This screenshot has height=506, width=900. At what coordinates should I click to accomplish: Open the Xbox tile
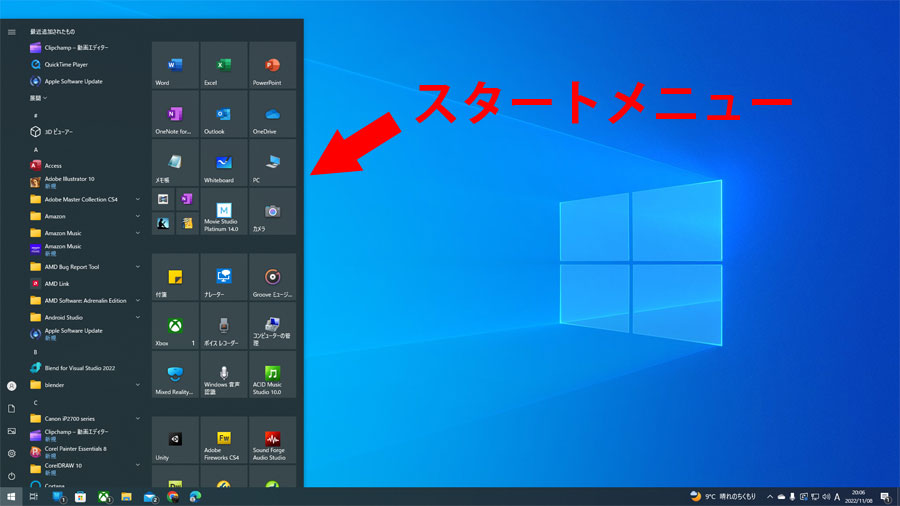coord(175,326)
